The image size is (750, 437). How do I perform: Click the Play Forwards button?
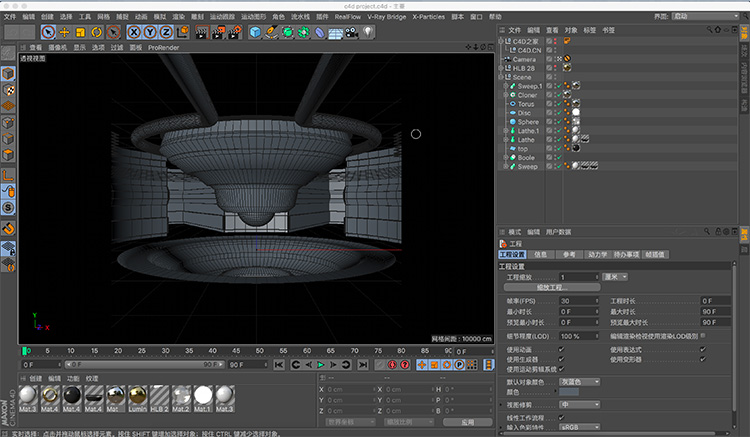tap(320, 365)
